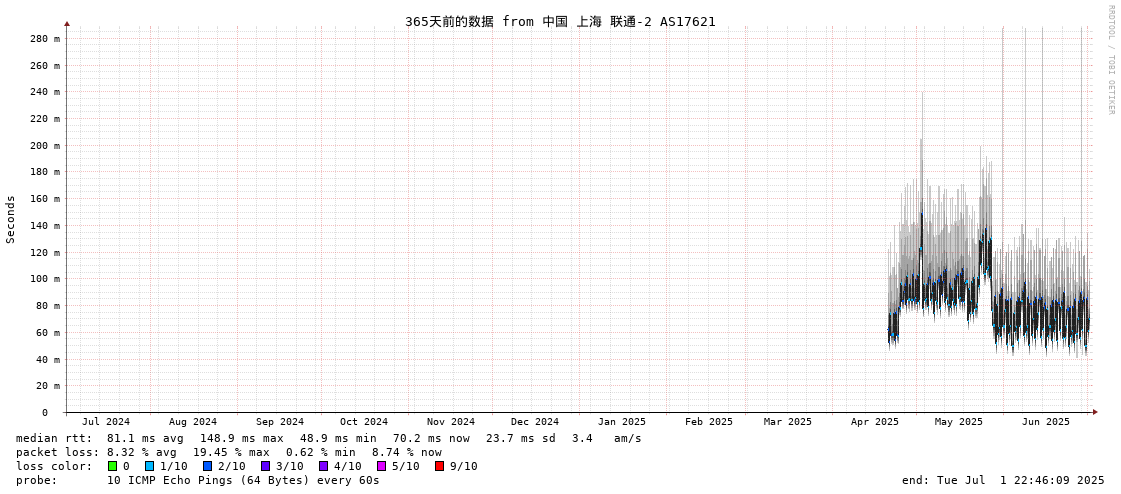
Task: Click the "160 m" y-axis value
Action: pyautogui.click(x=45, y=199)
